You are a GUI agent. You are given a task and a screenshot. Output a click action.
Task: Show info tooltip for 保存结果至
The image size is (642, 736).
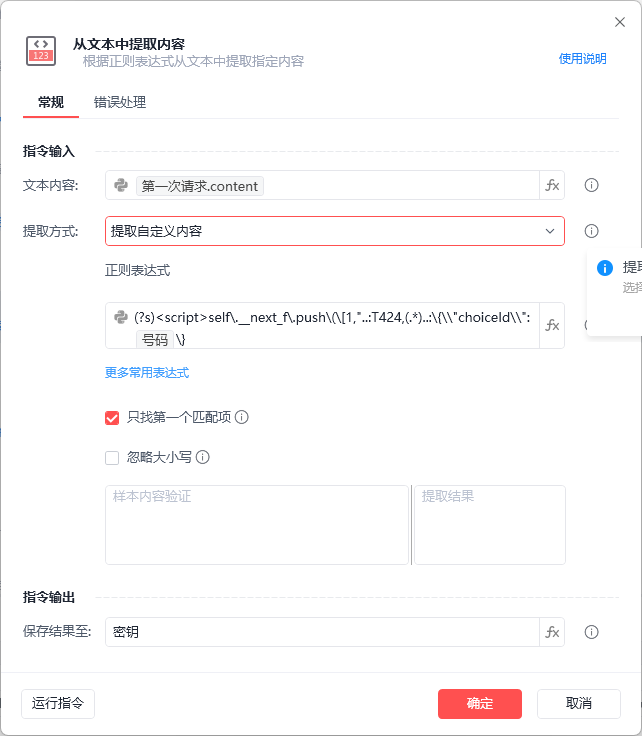point(591,632)
